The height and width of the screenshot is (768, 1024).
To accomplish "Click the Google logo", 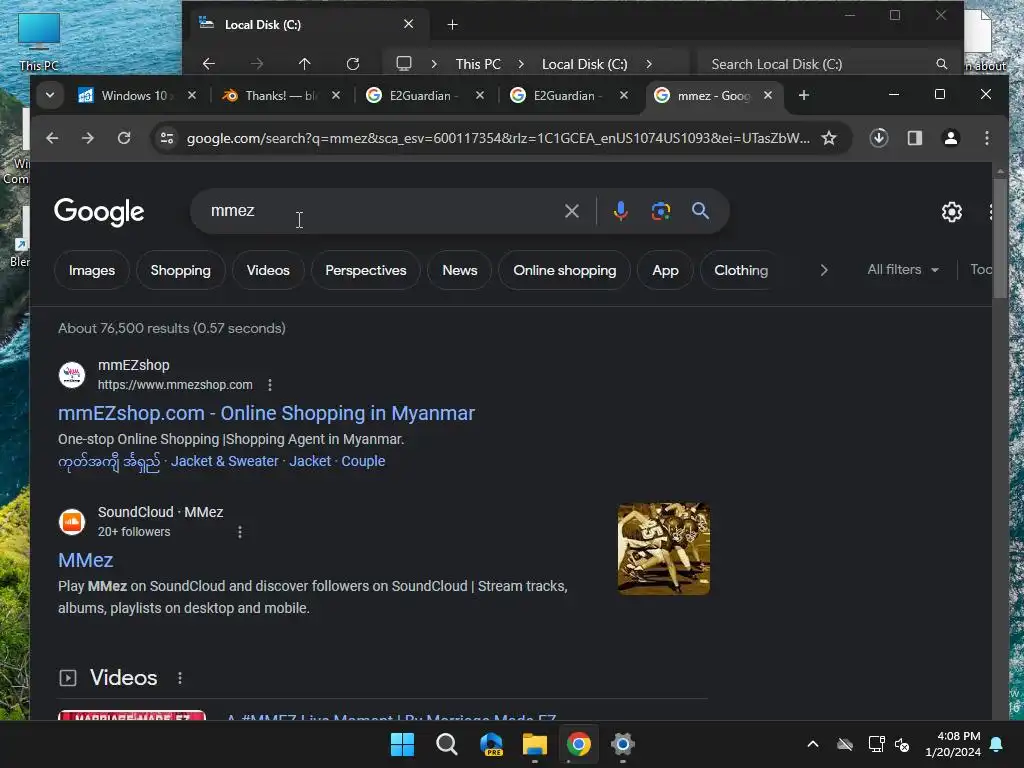I will 99,212.
